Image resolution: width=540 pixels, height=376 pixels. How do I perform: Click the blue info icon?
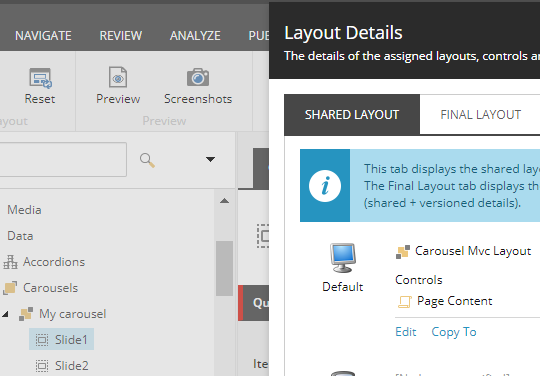coord(325,186)
